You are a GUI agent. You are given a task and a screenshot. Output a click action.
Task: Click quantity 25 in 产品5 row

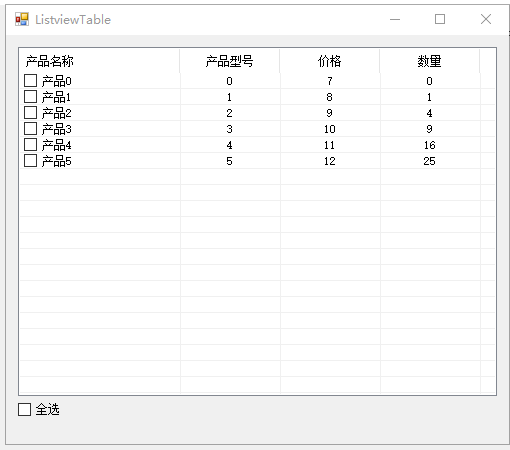(430, 161)
